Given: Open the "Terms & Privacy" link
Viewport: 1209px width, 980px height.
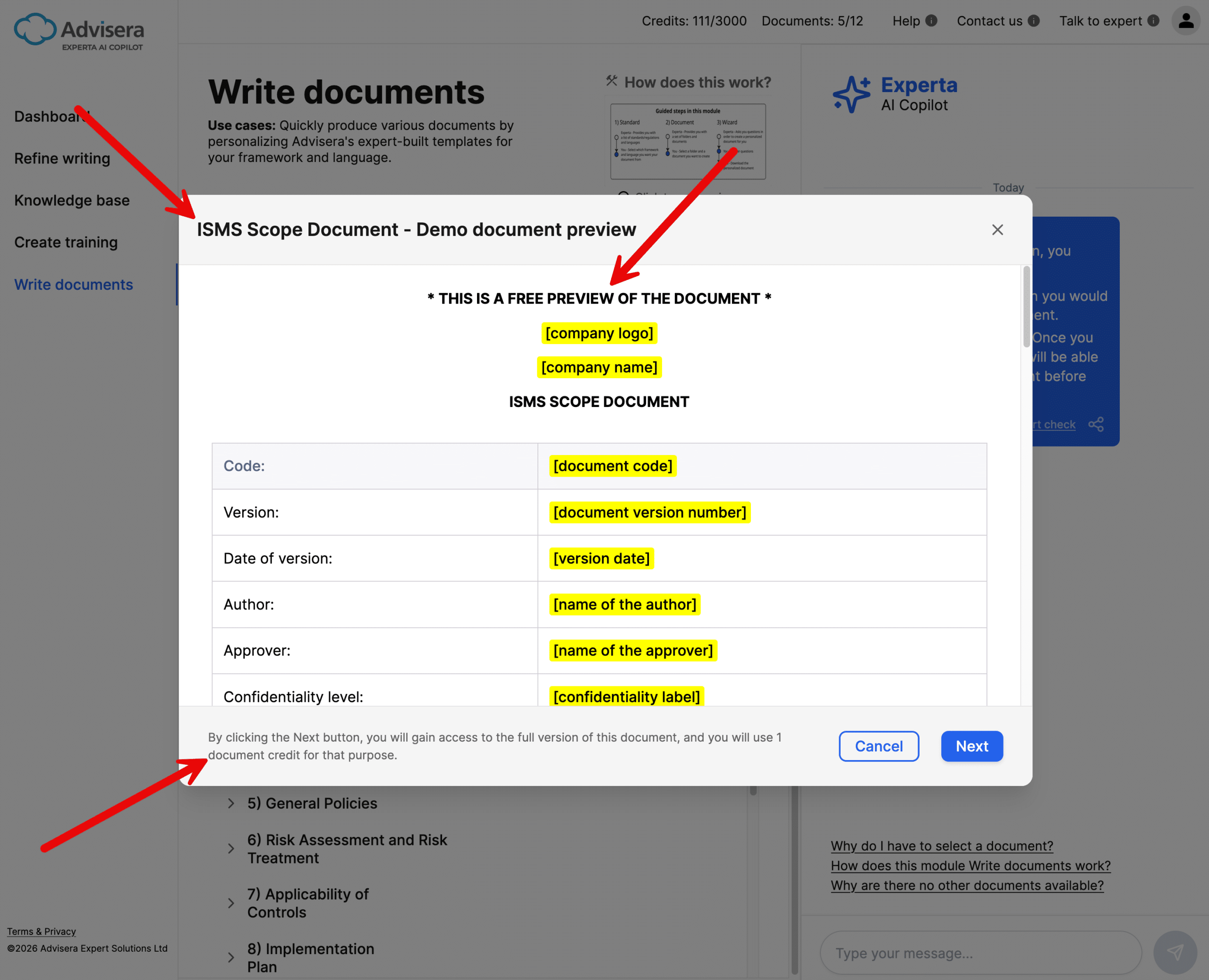Looking at the screenshot, I should pos(41,931).
